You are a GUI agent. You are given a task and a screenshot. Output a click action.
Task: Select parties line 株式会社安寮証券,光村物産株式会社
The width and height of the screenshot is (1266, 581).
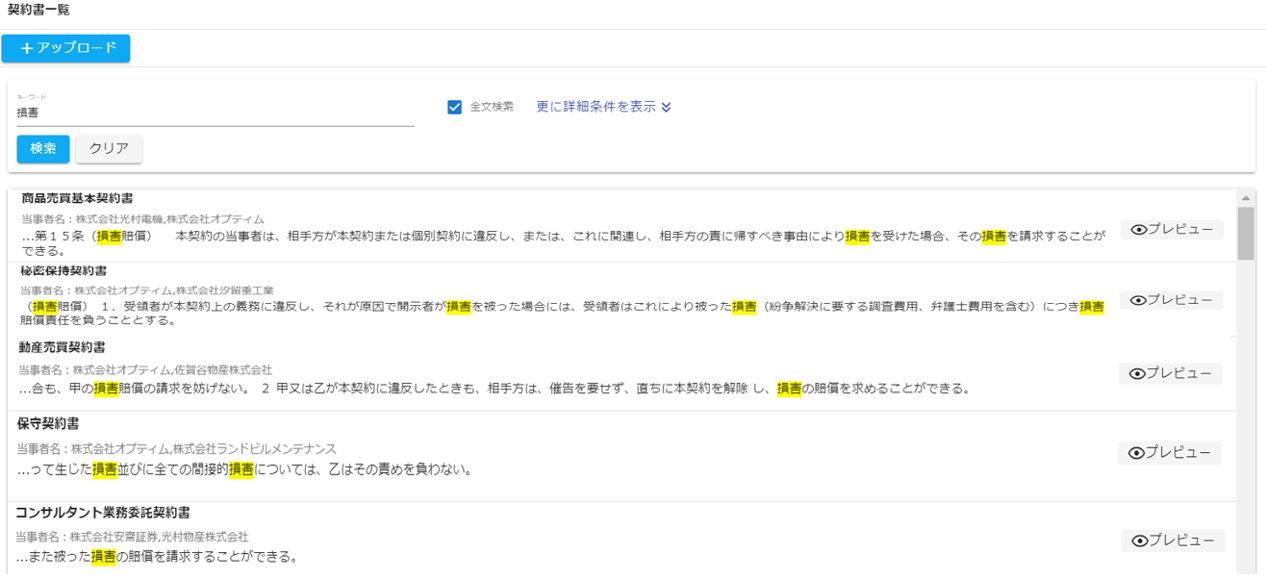[x=132, y=537]
